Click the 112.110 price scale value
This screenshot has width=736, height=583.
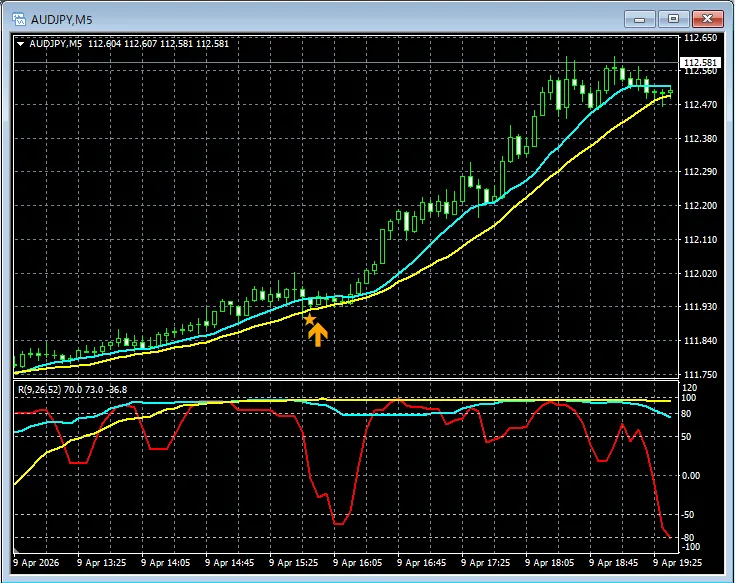pos(700,240)
